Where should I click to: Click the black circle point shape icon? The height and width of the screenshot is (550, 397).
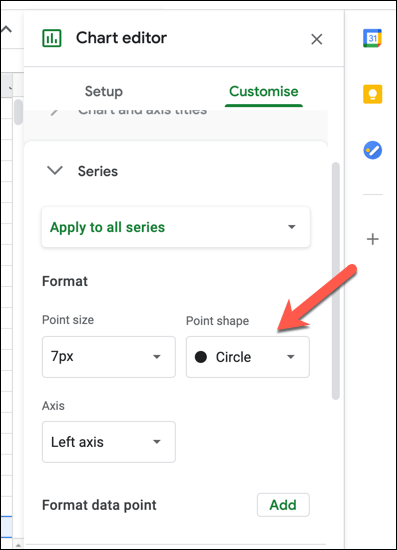click(x=201, y=357)
